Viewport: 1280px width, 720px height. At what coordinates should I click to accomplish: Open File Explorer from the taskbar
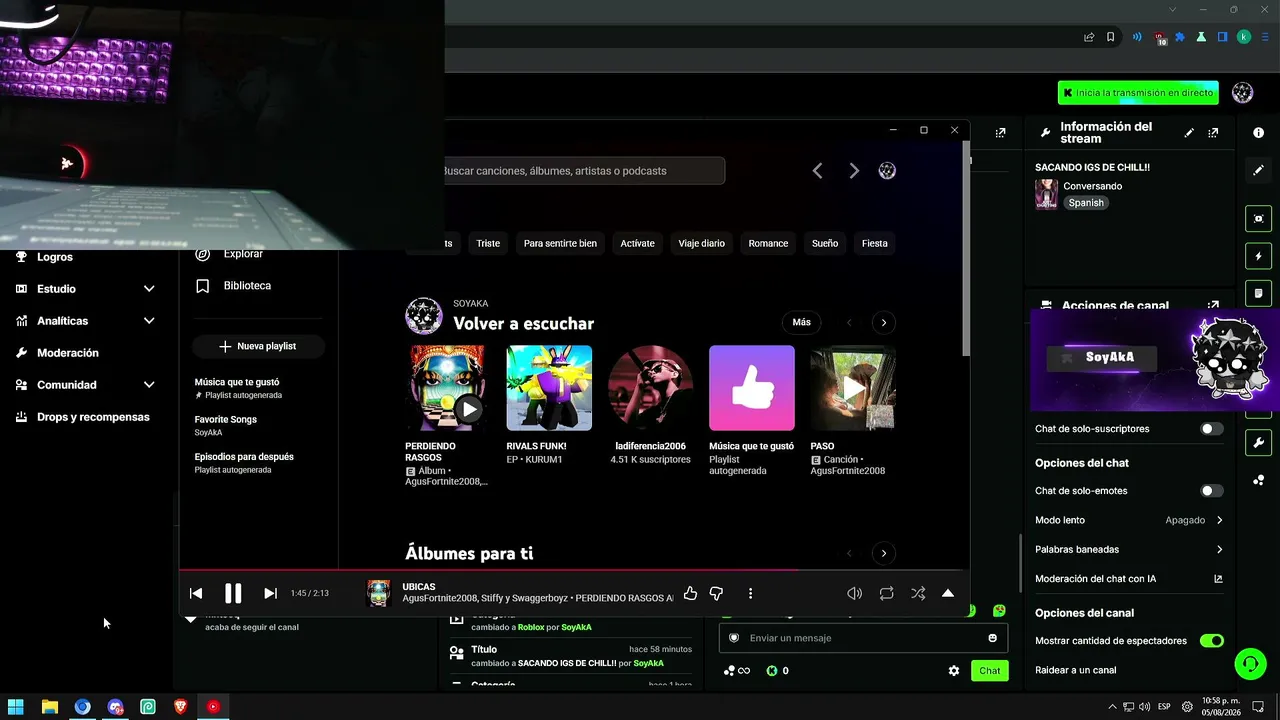[x=49, y=707]
